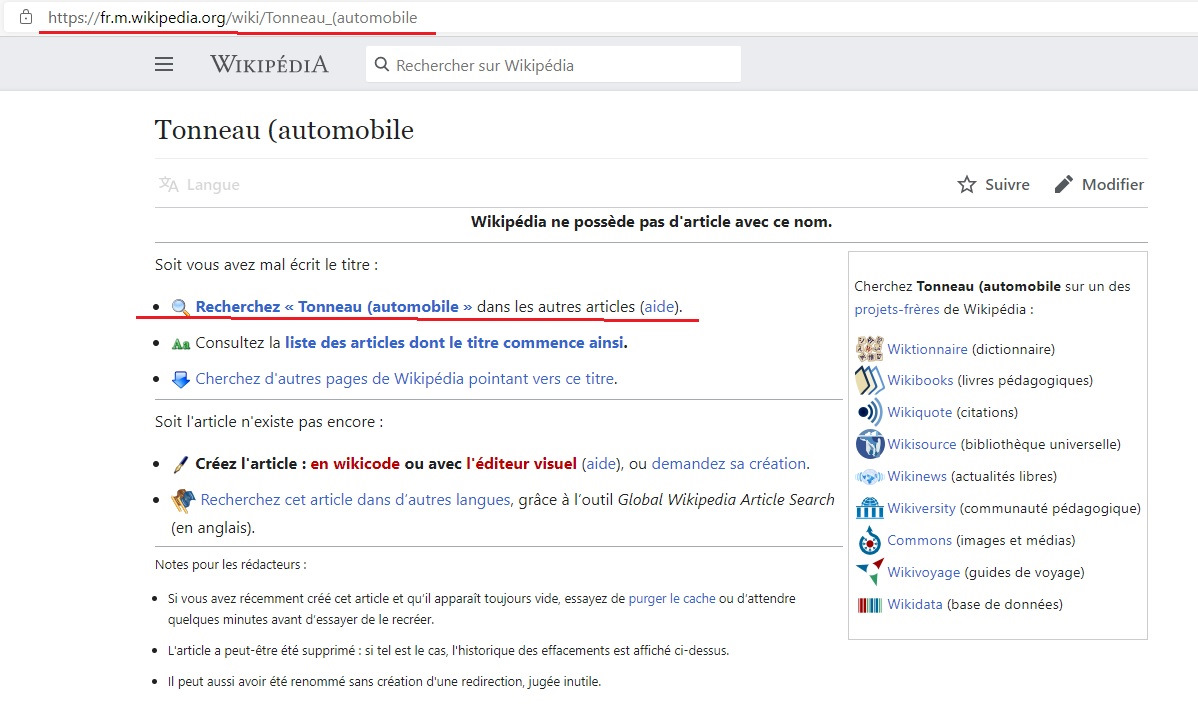
Task: Open Wikibooks text link
Action: point(920,381)
